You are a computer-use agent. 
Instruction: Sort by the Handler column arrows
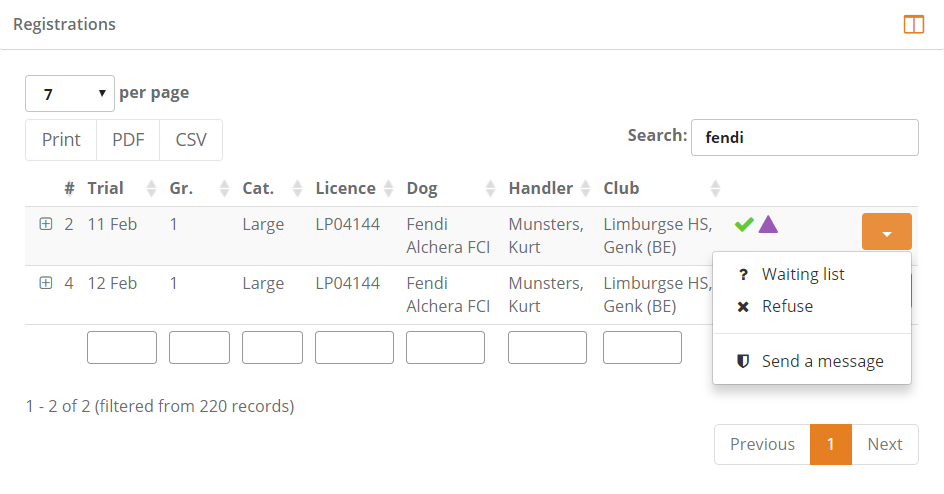coord(586,188)
